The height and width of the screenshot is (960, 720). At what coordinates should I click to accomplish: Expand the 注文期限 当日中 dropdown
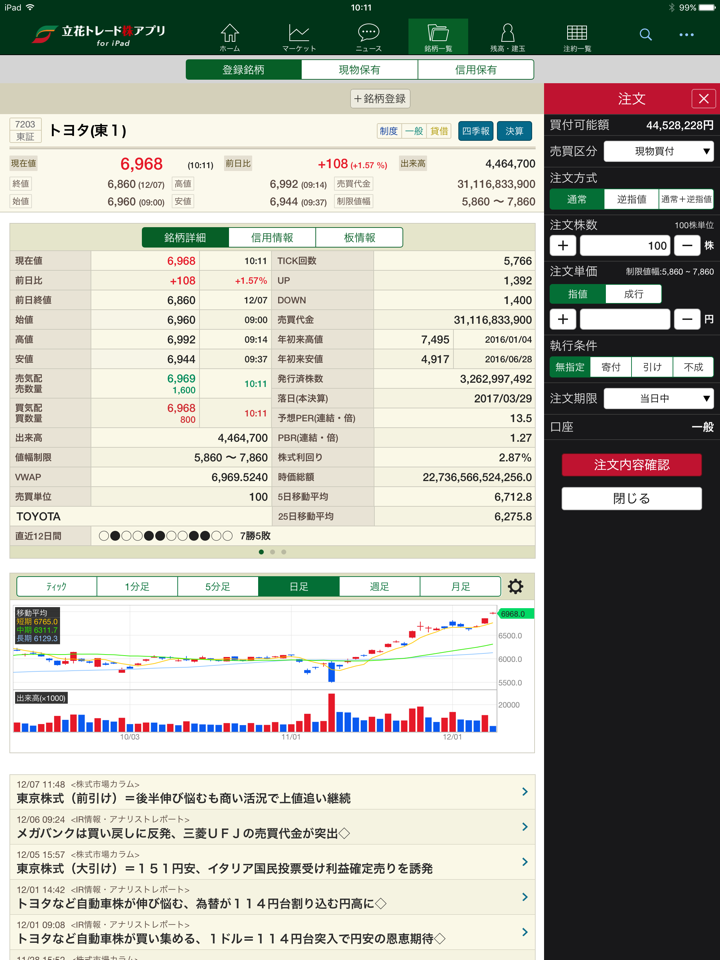click(x=659, y=399)
